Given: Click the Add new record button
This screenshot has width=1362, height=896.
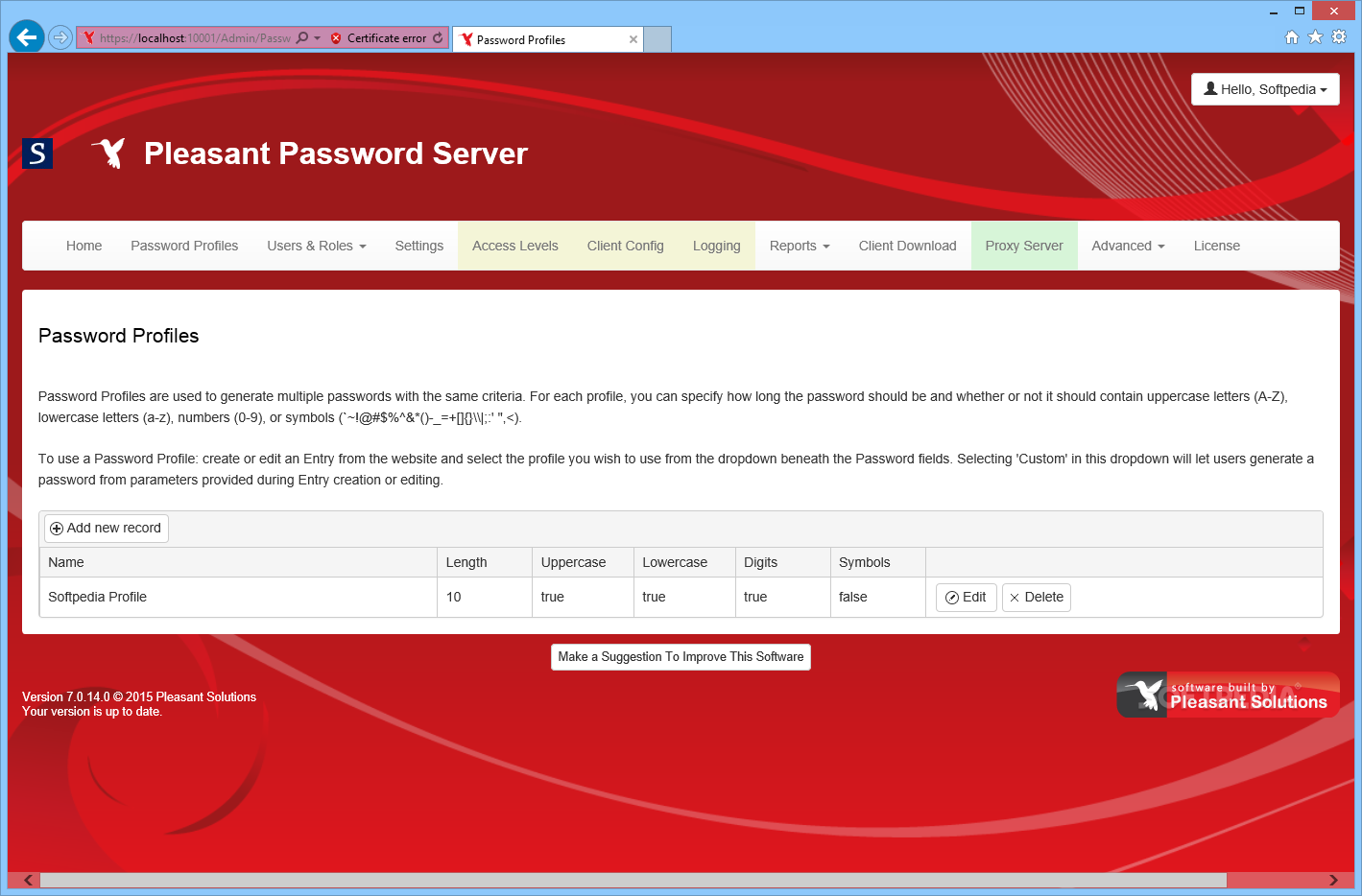Looking at the screenshot, I should tap(107, 529).
